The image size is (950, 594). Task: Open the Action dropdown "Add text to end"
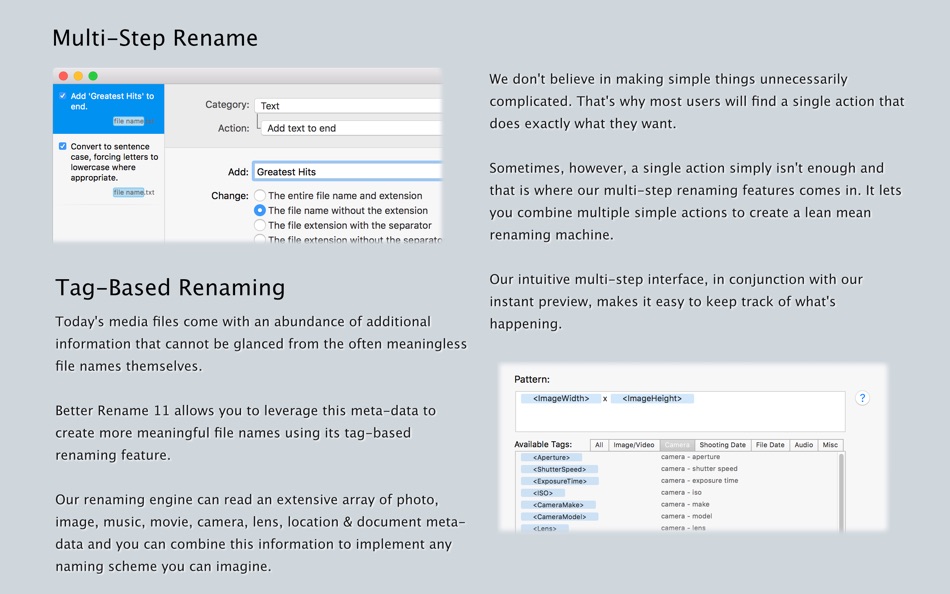[351, 128]
